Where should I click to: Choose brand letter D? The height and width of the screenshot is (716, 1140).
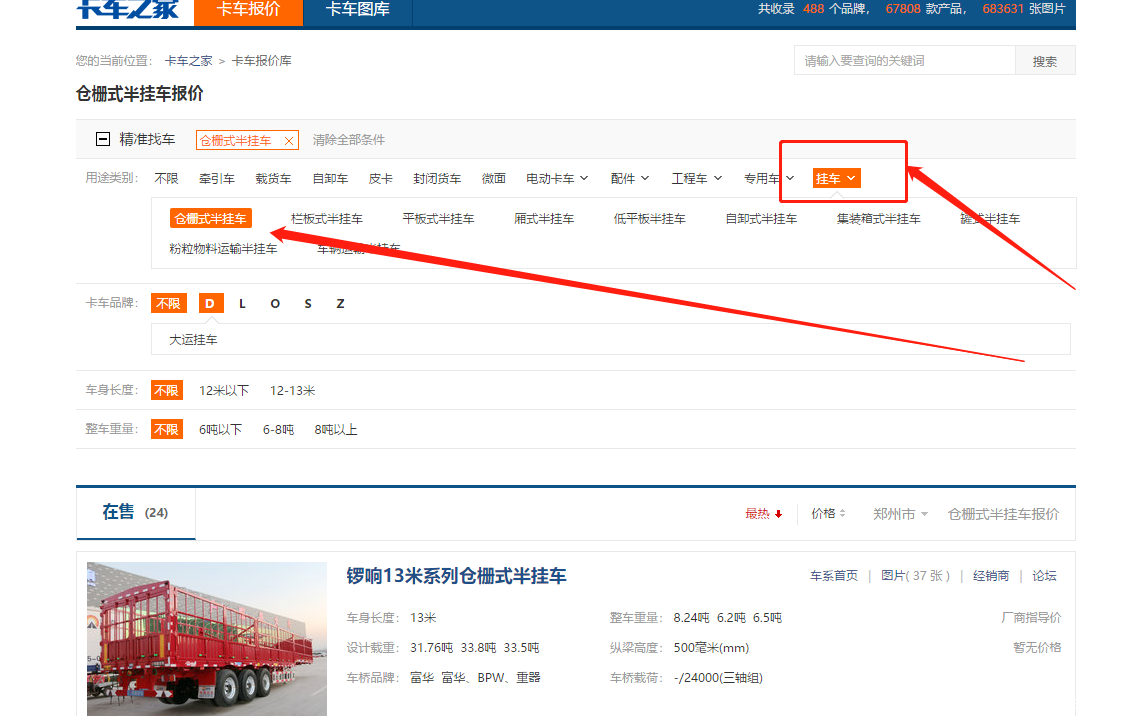point(210,303)
